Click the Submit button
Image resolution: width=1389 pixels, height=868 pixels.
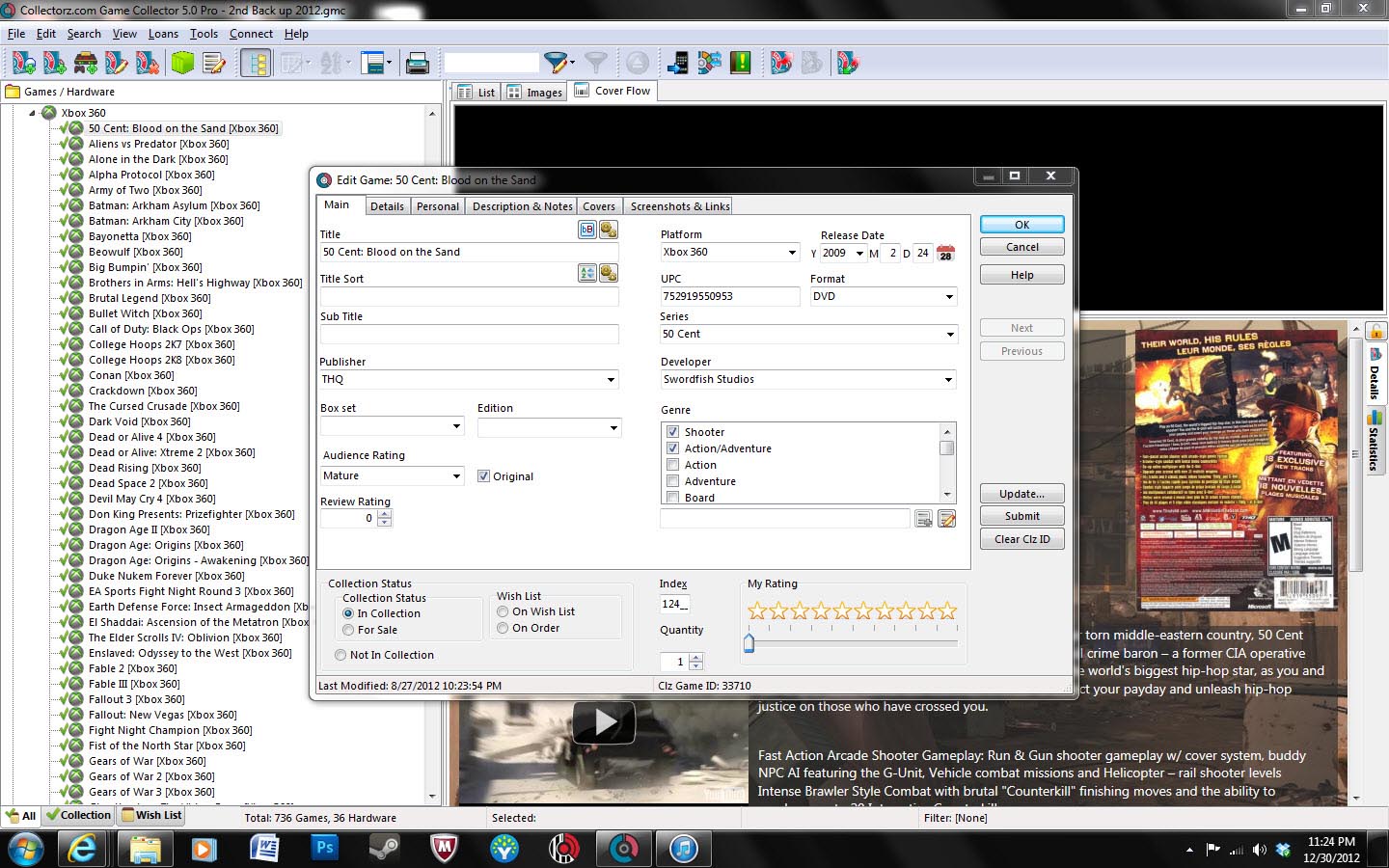[1022, 516]
